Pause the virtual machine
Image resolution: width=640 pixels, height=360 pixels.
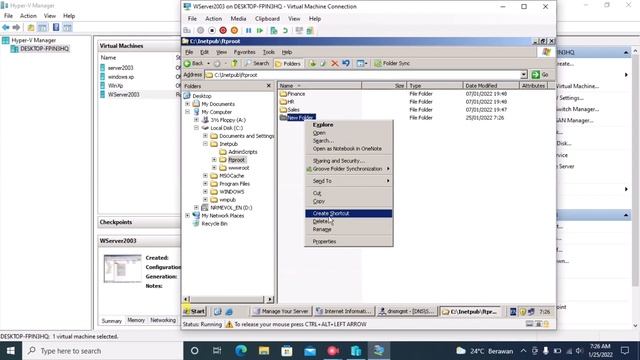(x=248, y=31)
